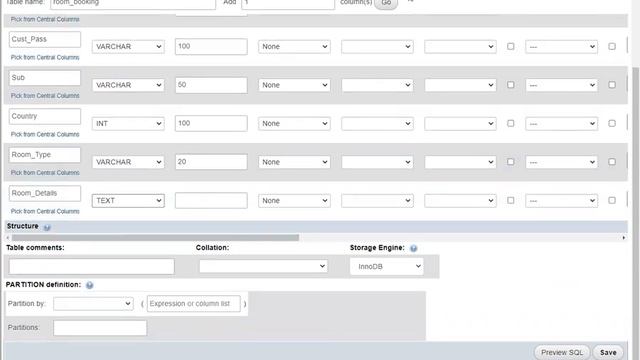
Task: Click the Go button to add columns
Action: pyautogui.click(x=386, y=3)
